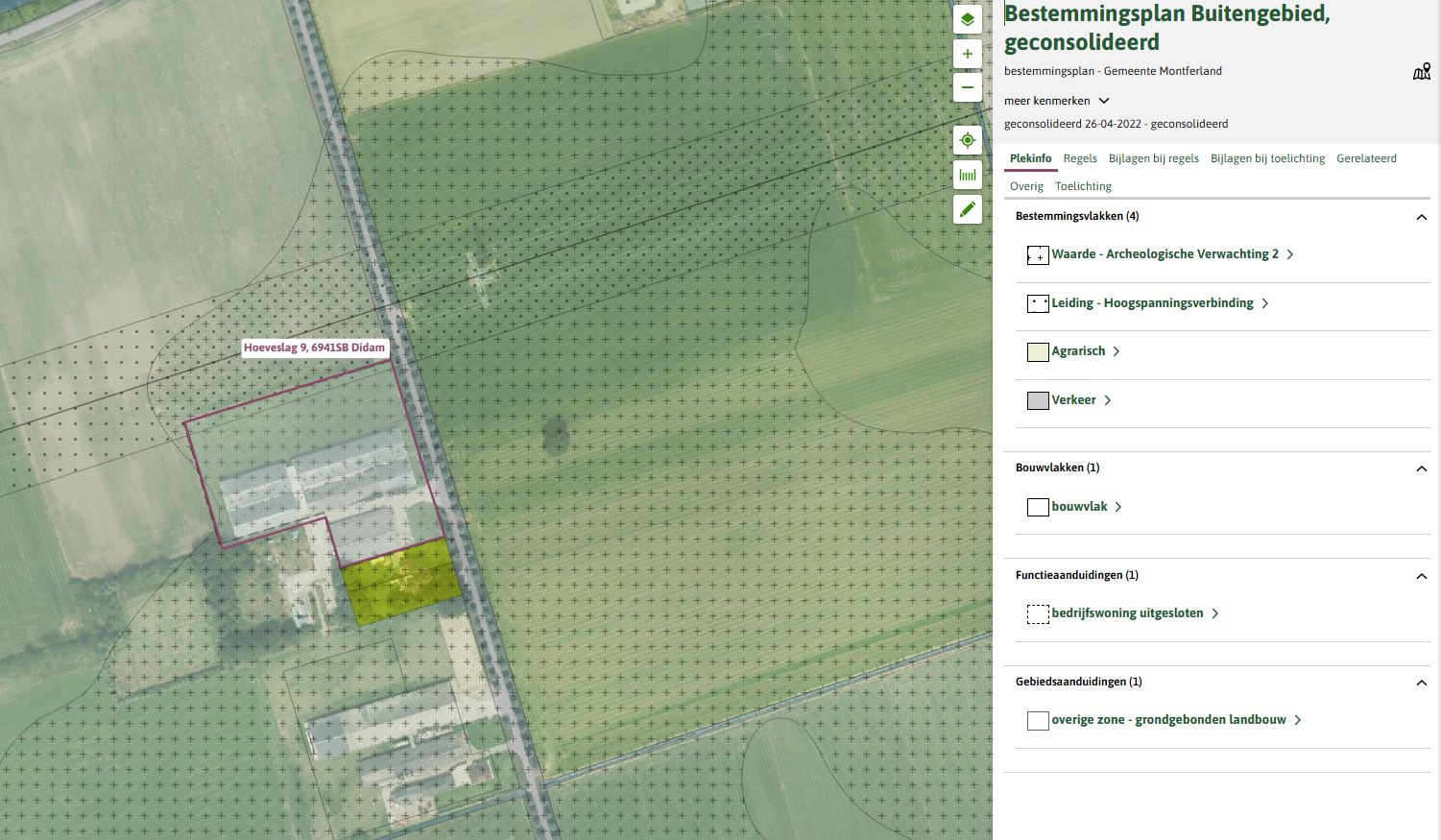Open the Gerelateerd tab
Image resolution: width=1441 pixels, height=840 pixels.
[x=1366, y=158]
